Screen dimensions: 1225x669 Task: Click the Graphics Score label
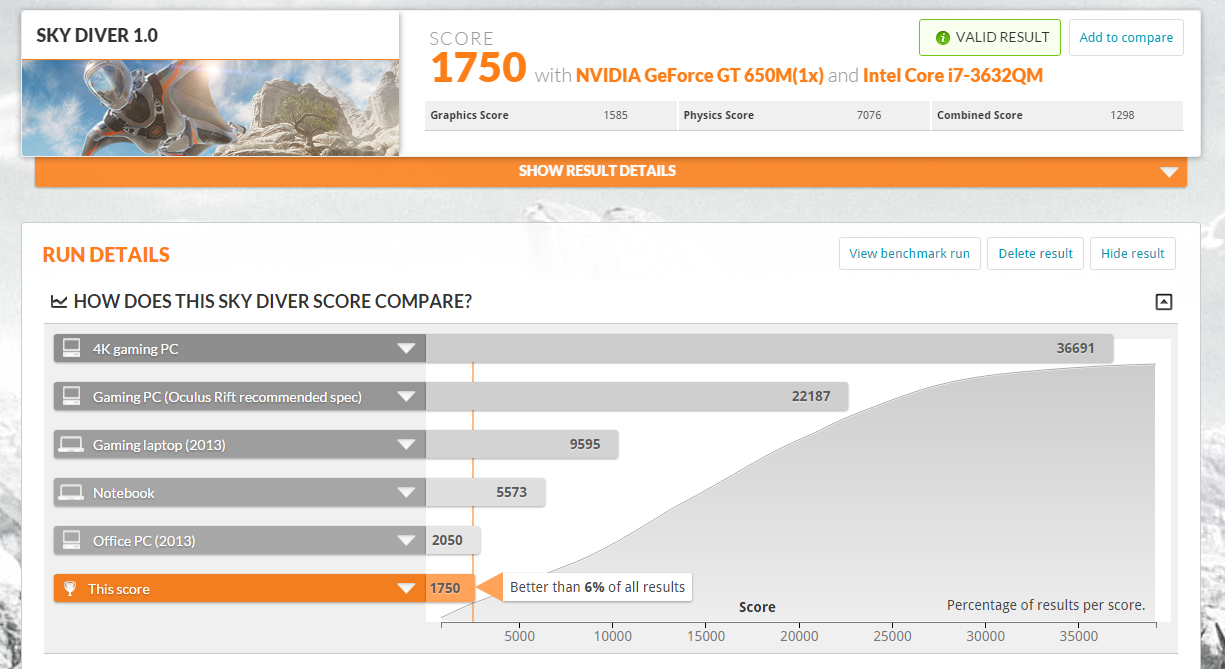469,116
